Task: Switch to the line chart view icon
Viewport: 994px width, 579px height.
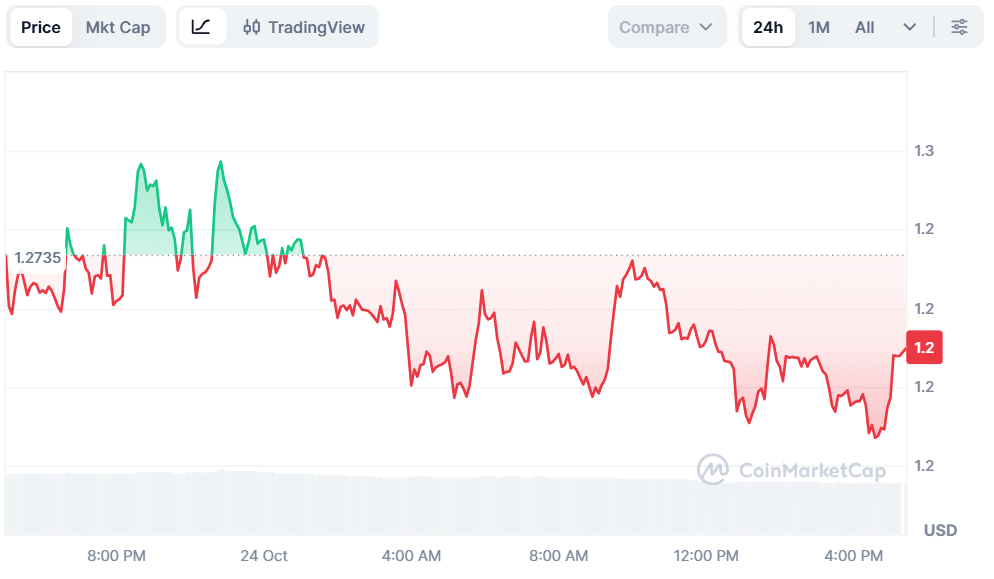Action: [x=201, y=27]
